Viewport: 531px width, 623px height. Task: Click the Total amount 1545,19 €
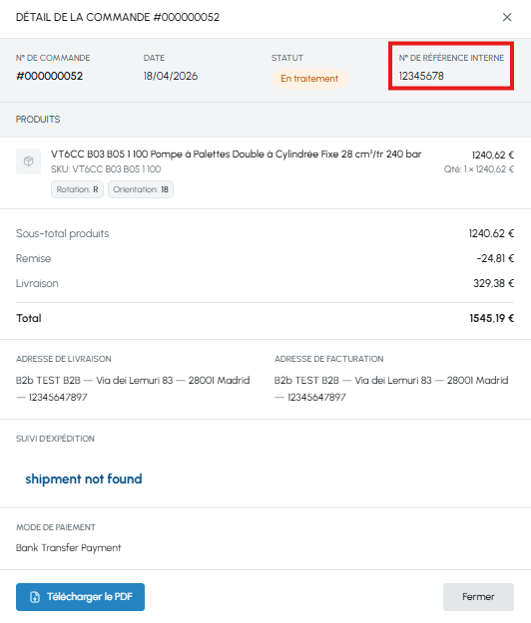(x=492, y=318)
